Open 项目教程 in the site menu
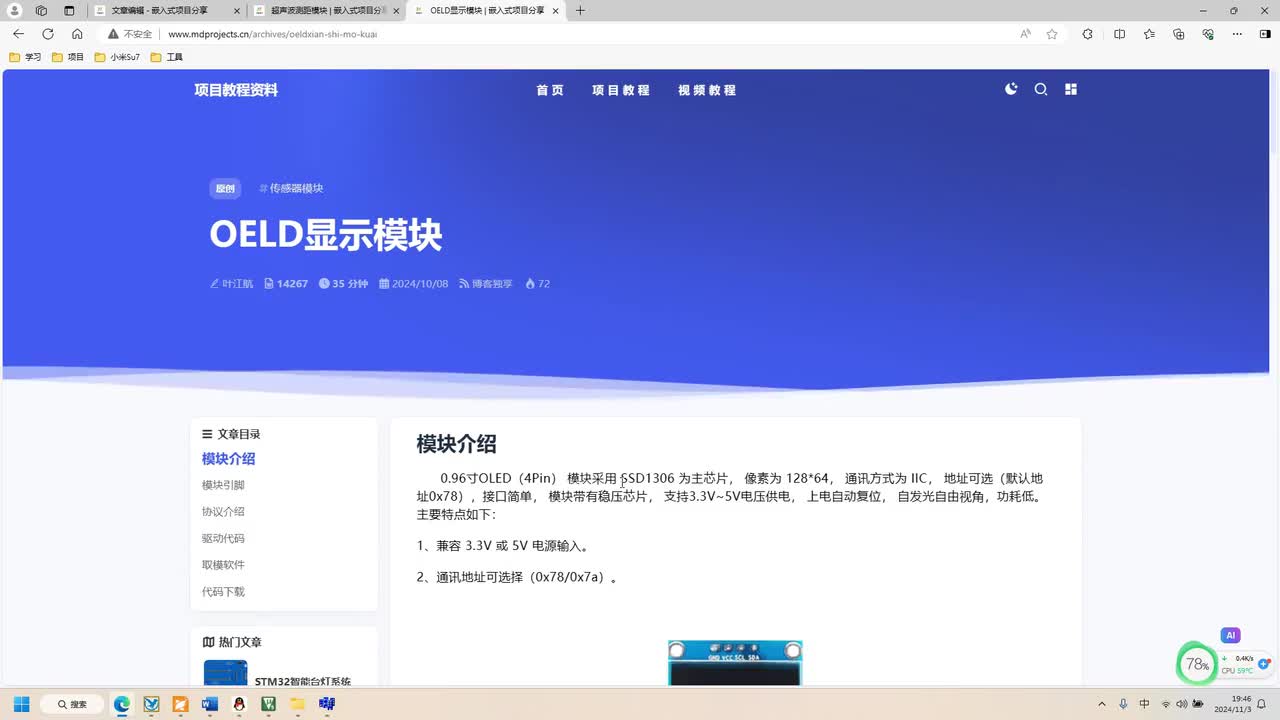The image size is (1280, 720). pyautogui.click(x=621, y=90)
